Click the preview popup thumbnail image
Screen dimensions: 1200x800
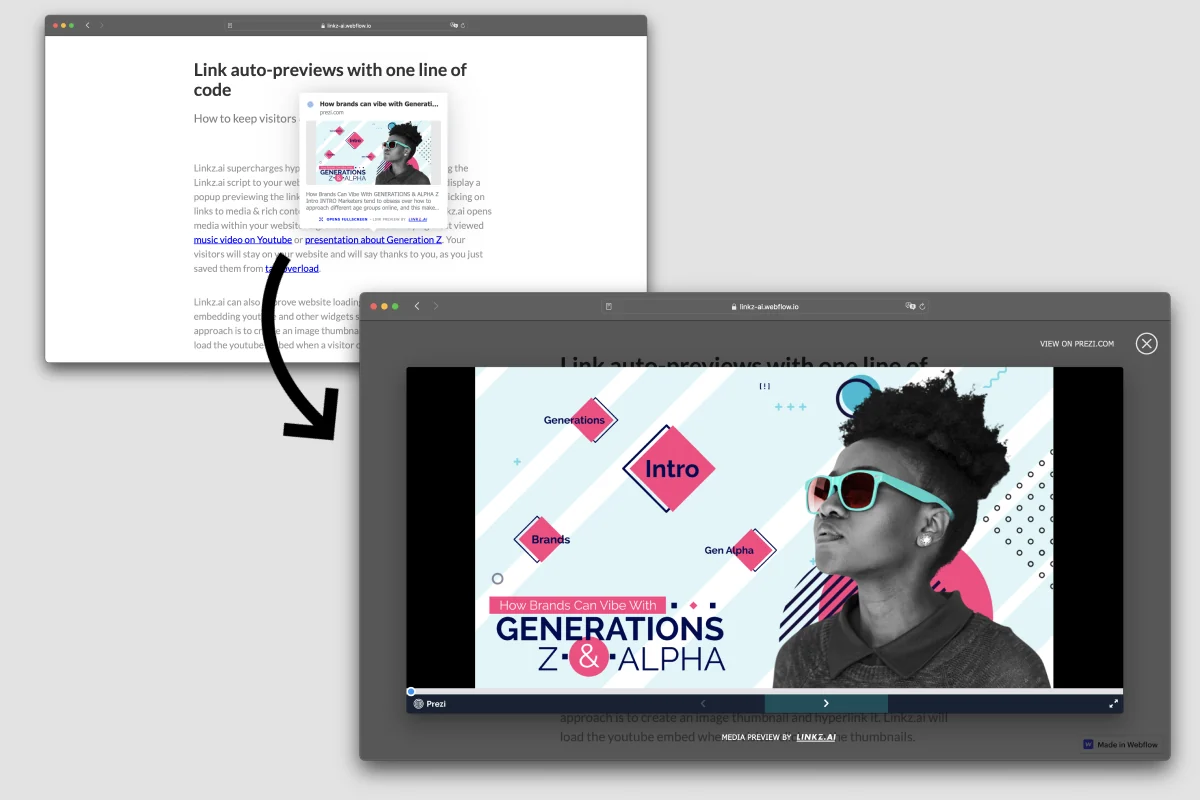coord(373,153)
